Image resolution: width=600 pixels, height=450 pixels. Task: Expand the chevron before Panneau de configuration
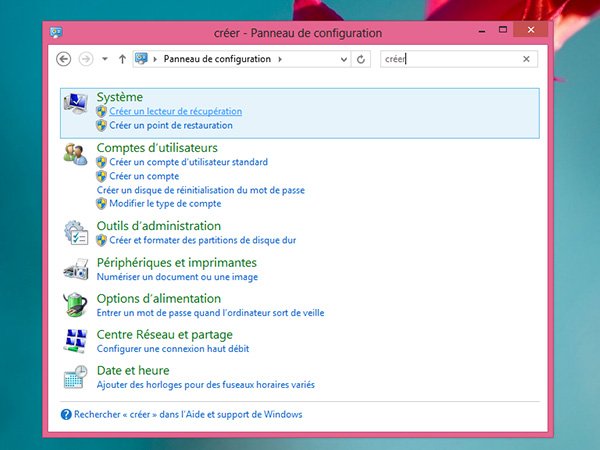[x=155, y=59]
